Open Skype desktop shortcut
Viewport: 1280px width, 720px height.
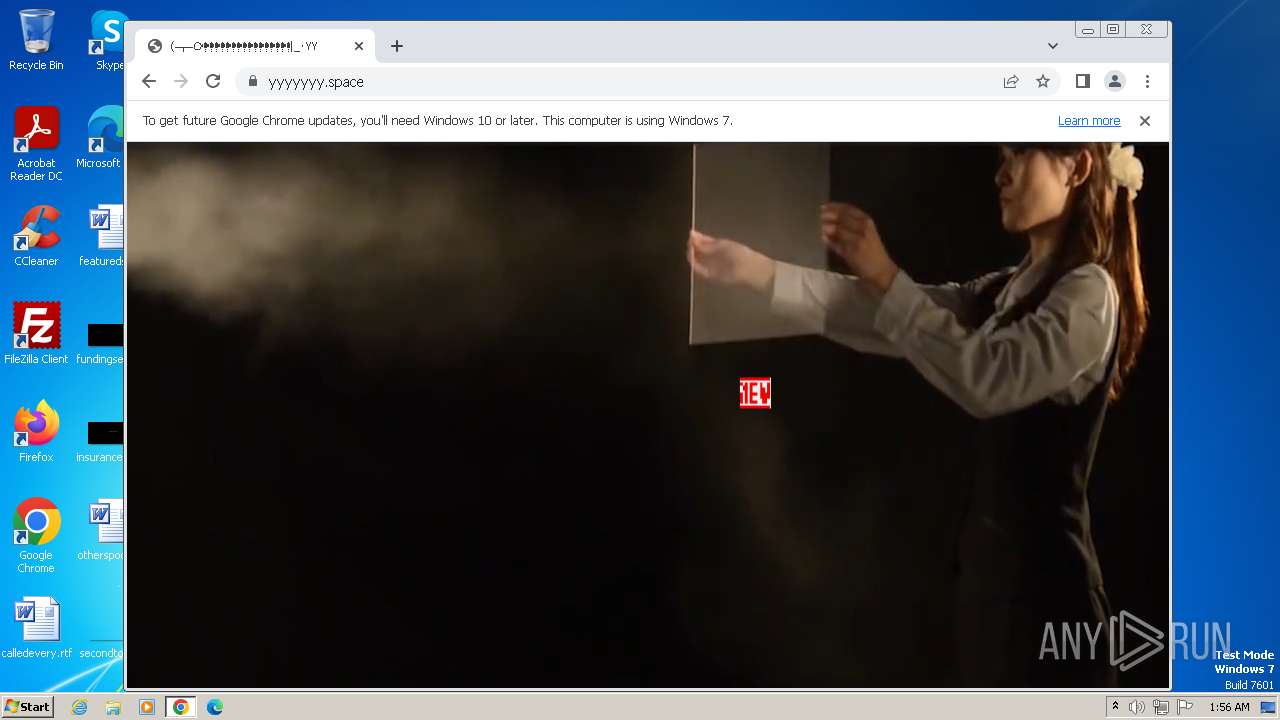point(108,40)
